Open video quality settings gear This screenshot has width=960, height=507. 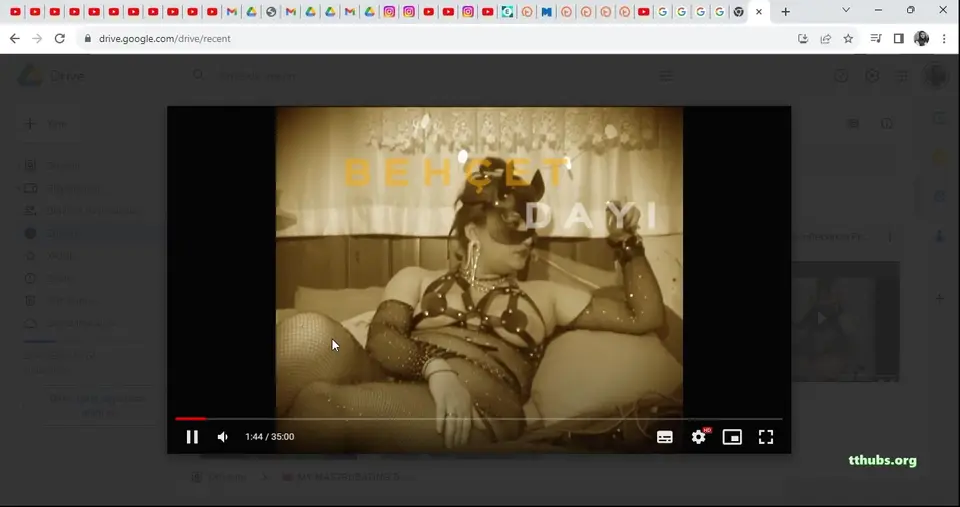pos(699,437)
